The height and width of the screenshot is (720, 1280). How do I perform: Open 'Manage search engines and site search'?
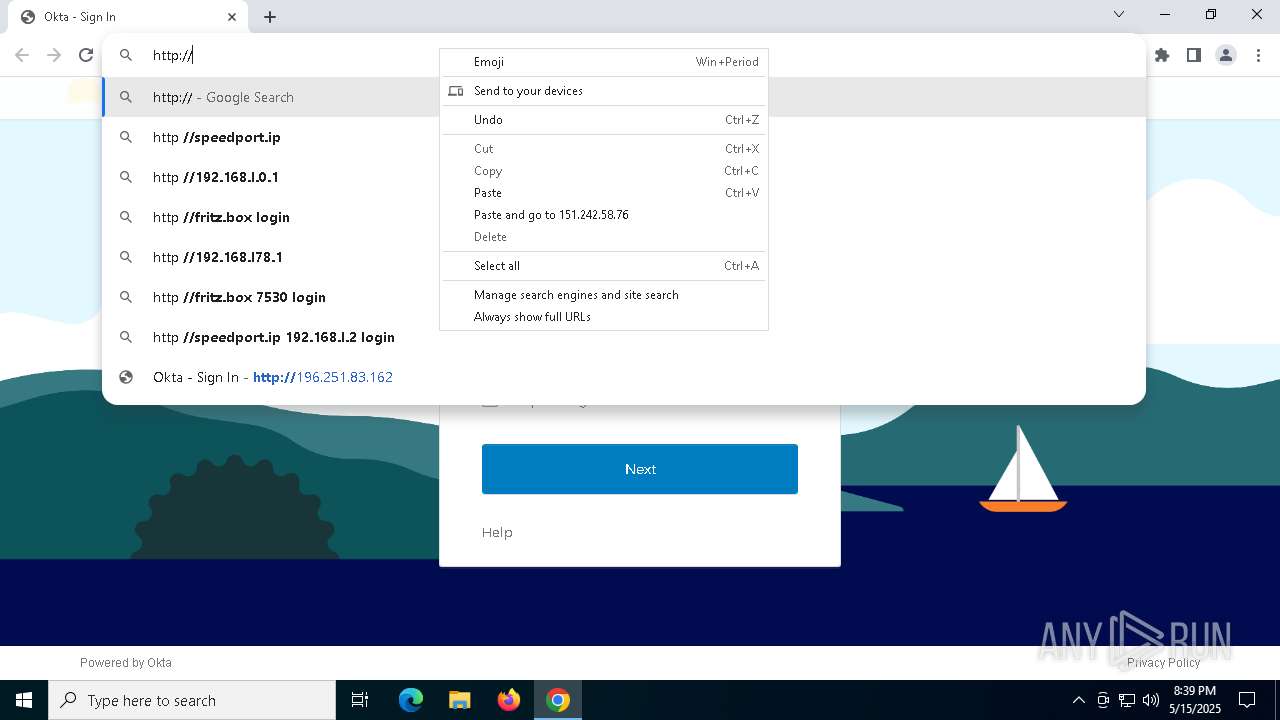(604, 295)
